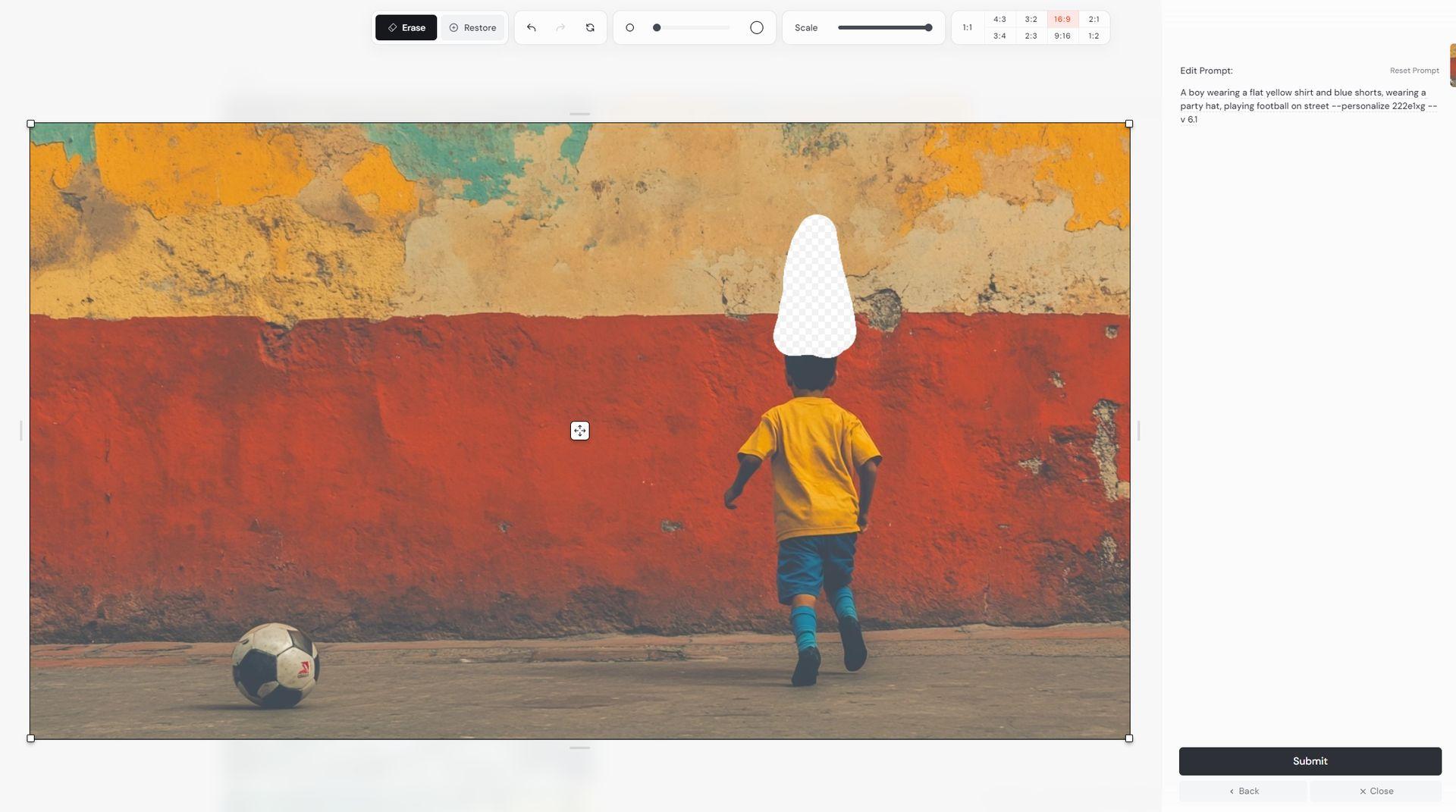1456x812 pixels.
Task: Choose the 4:3 aspect ratio
Action: (999, 20)
